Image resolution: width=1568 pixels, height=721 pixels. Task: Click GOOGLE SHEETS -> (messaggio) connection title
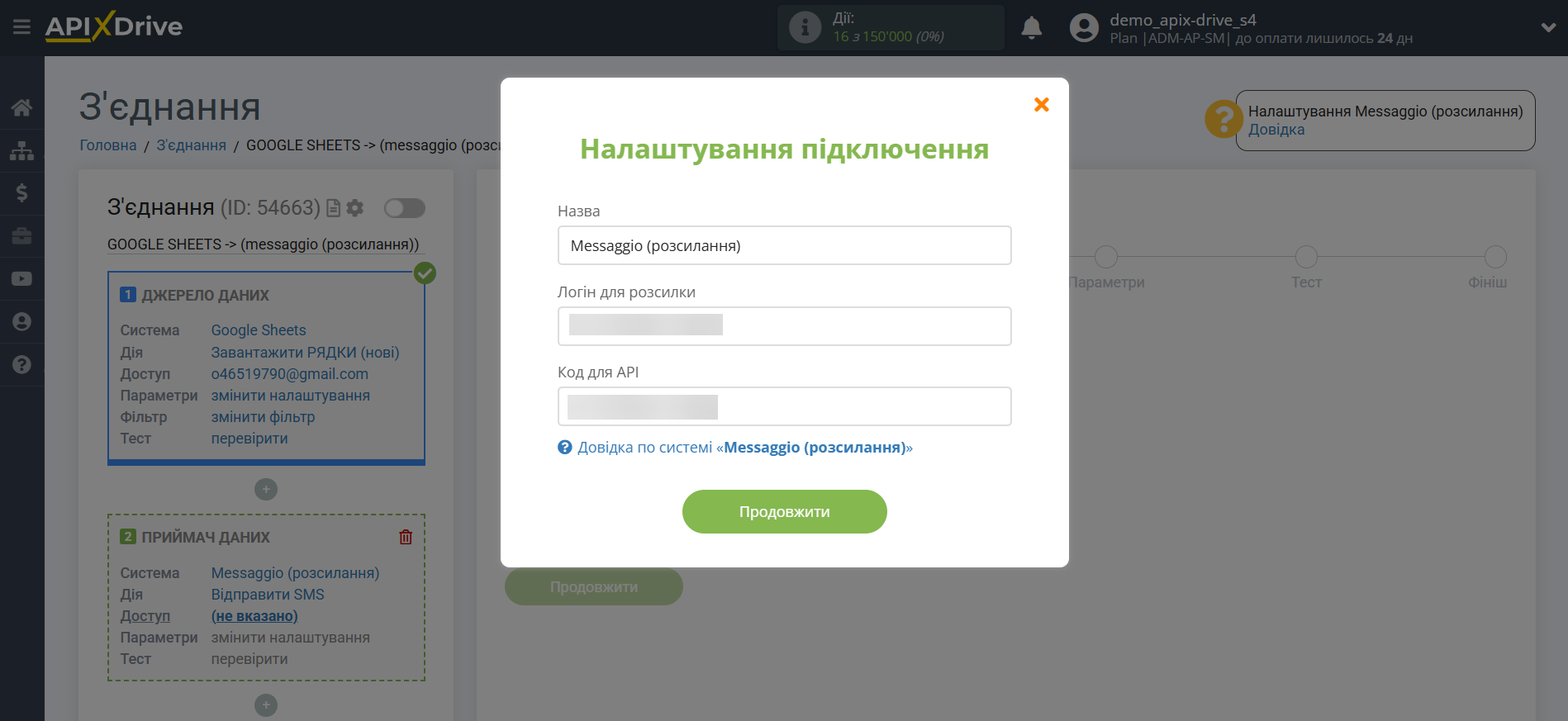263,244
